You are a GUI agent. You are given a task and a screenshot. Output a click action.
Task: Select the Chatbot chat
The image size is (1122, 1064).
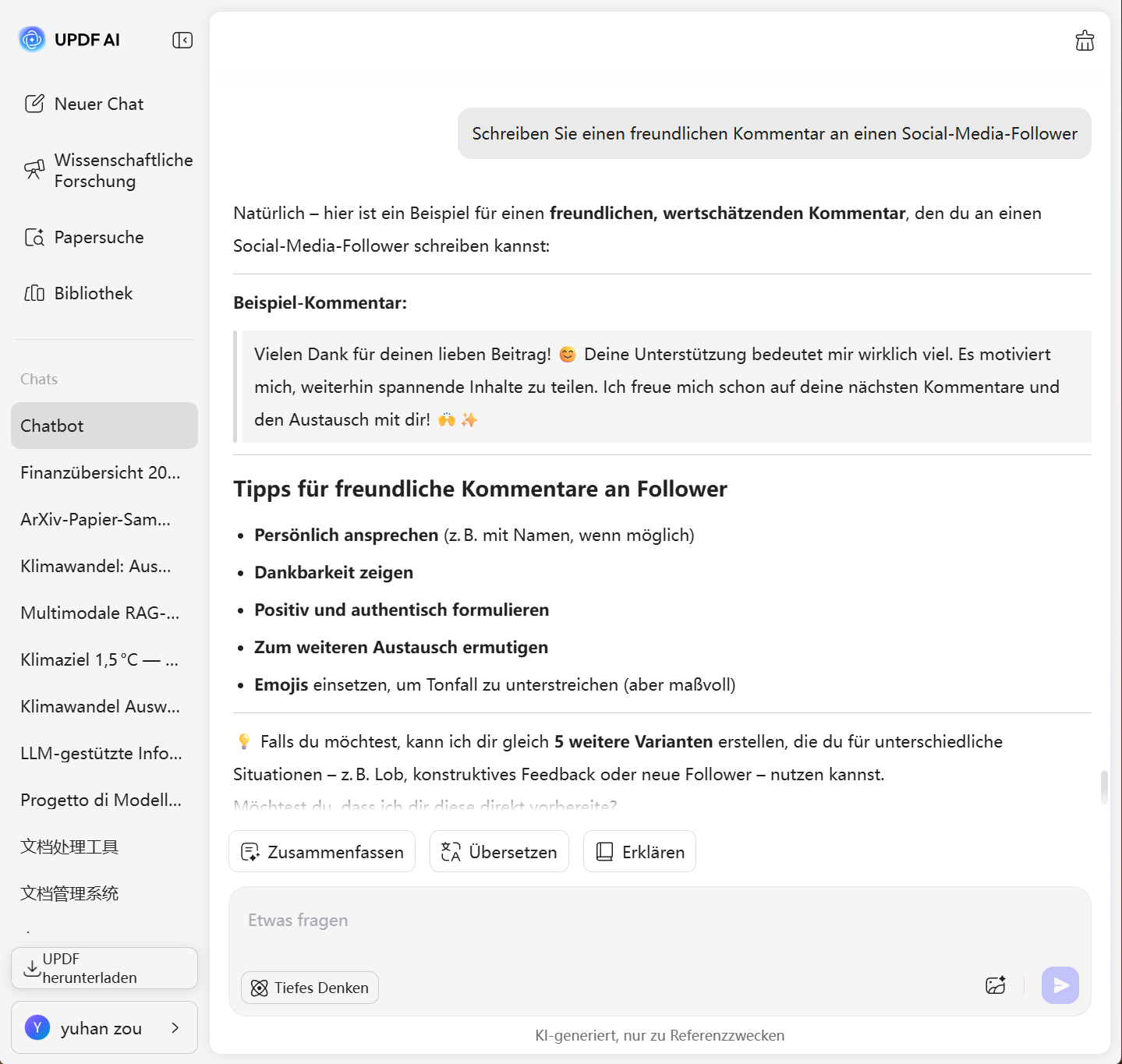coord(104,426)
